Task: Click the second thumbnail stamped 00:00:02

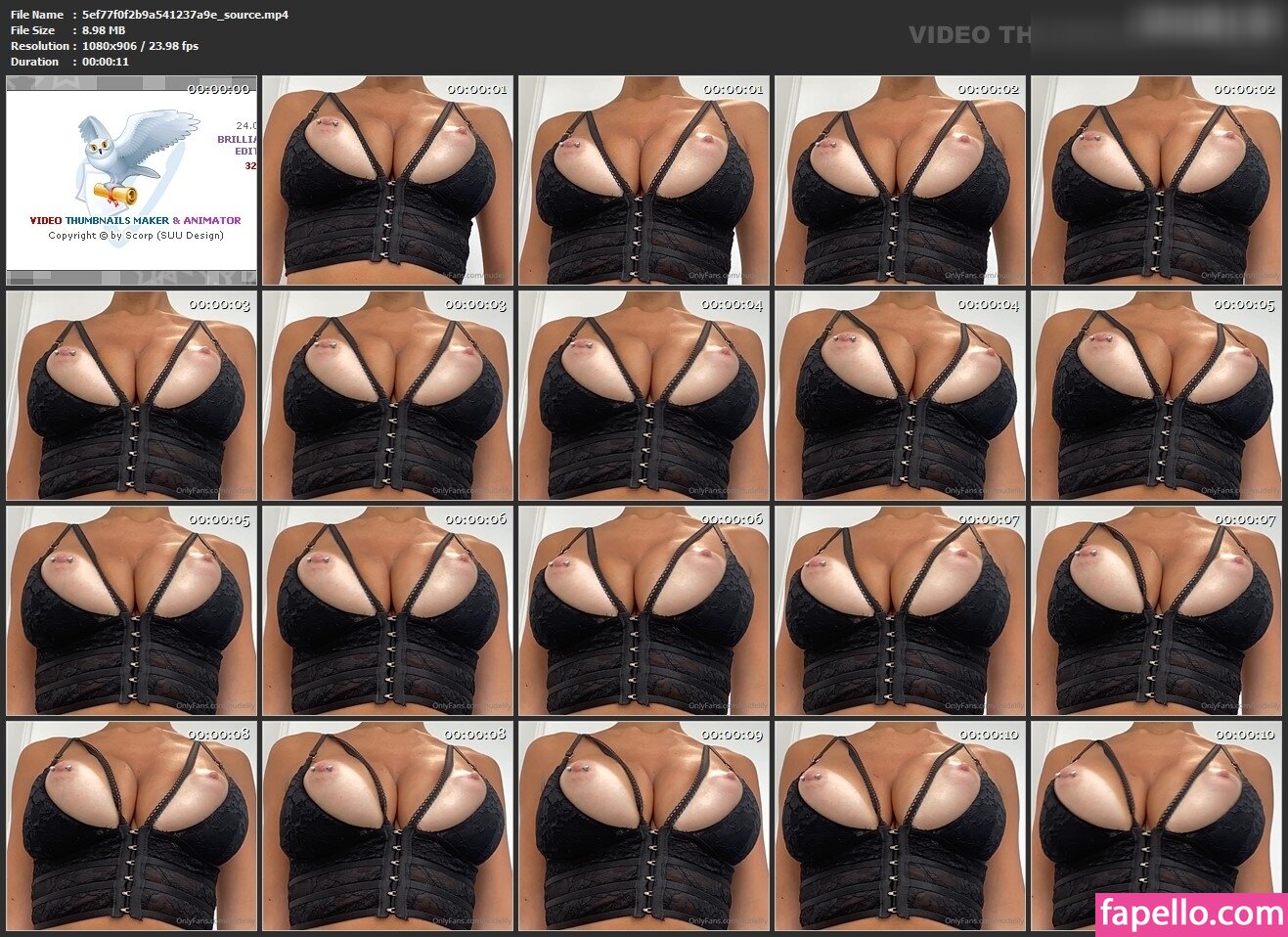Action: 1156,181
